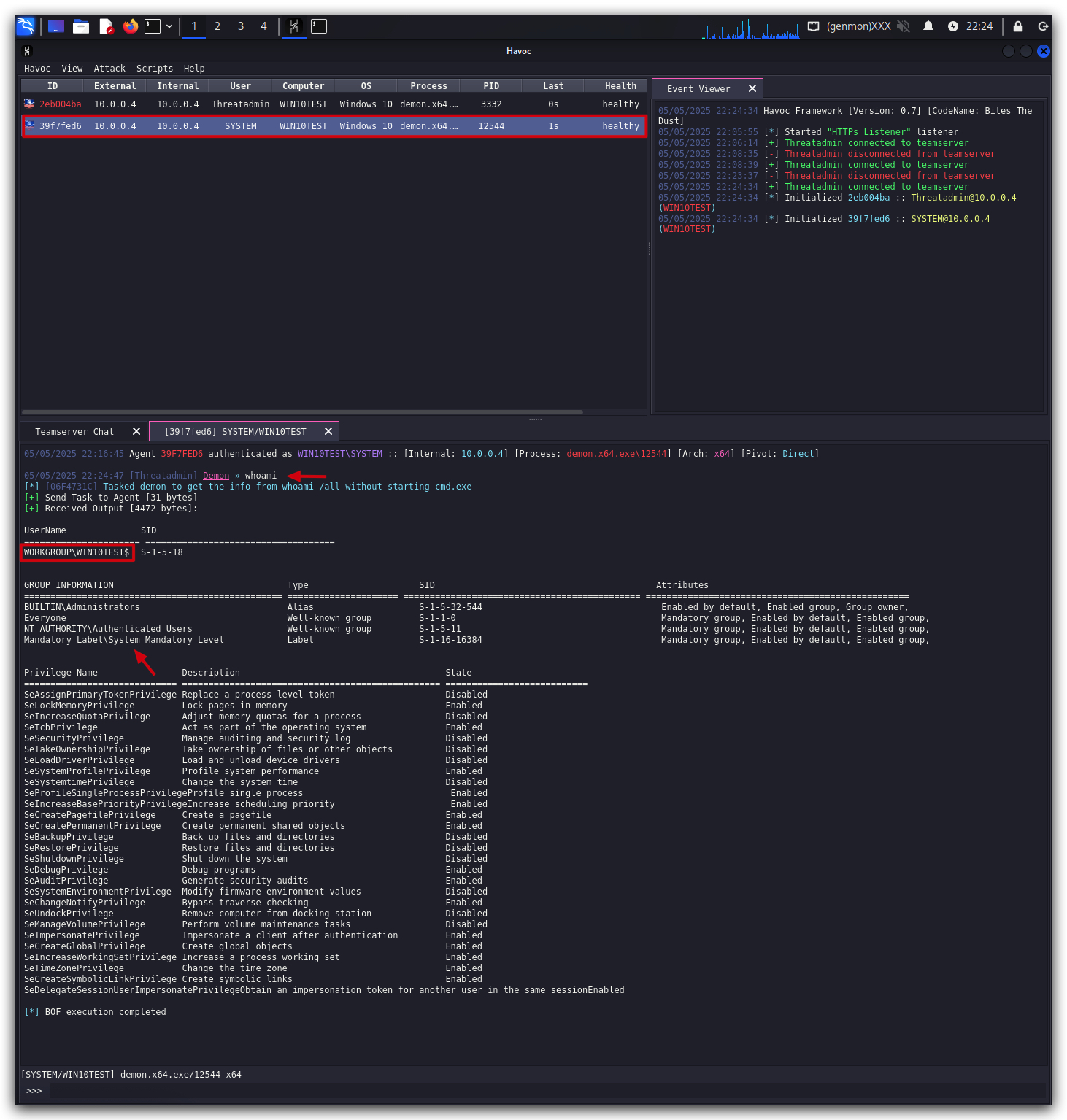Screen dimensions: 1067x1120
Task: Switch to the Teamserver Chat tab
Action: pyautogui.click(x=74, y=432)
